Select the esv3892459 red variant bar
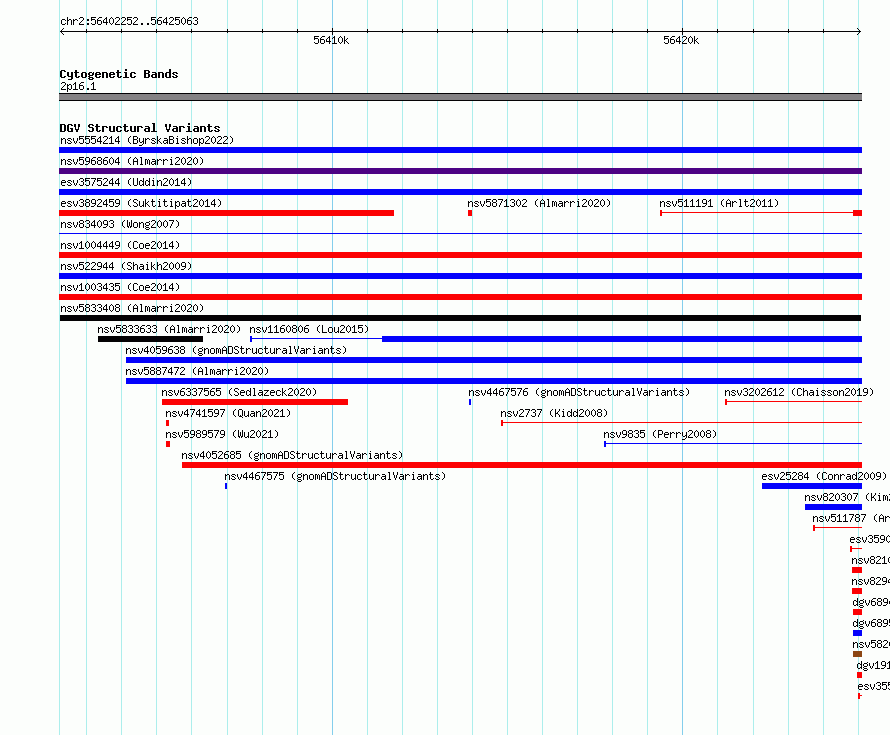The width and height of the screenshot is (890, 735). (226, 213)
